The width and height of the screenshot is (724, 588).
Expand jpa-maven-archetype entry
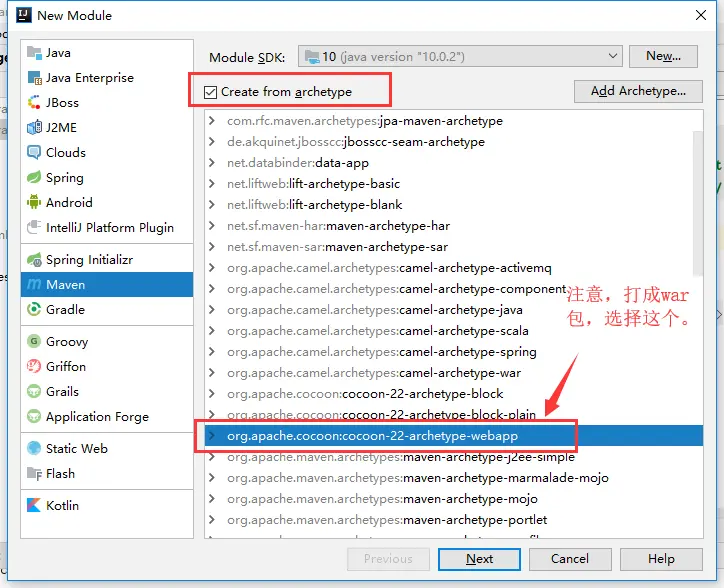pyautogui.click(x=212, y=121)
